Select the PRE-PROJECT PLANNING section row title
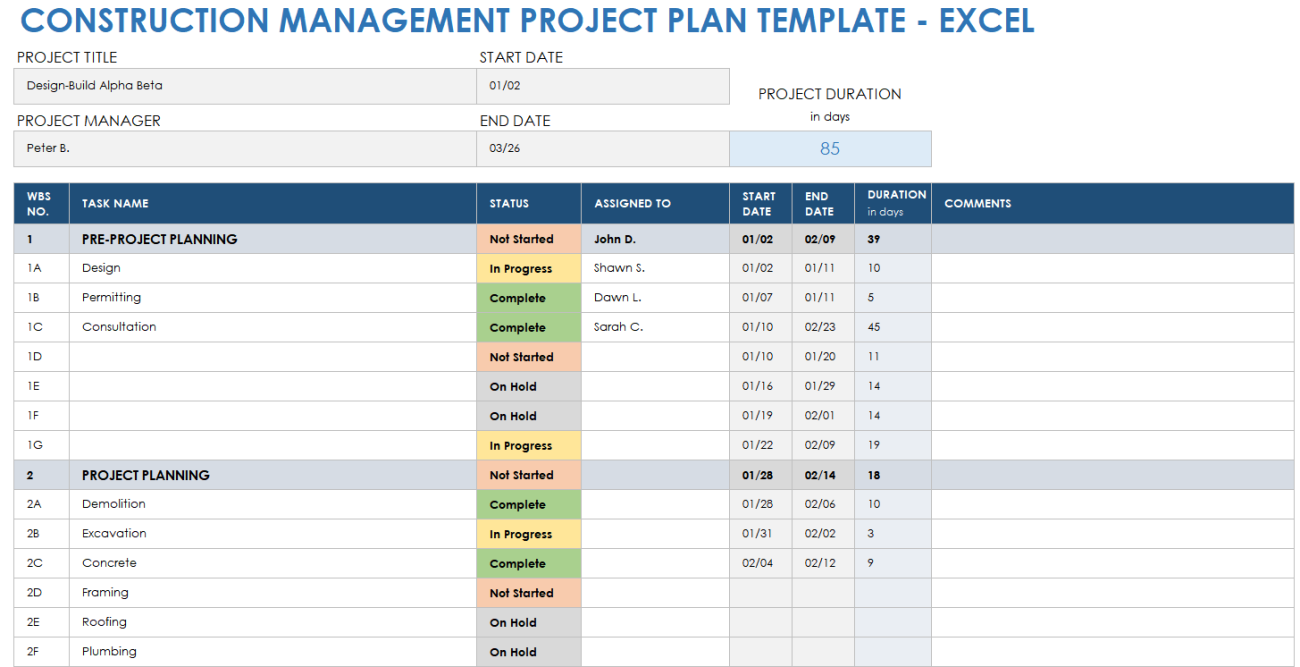Screen dimensions: 1300x667 [272, 239]
